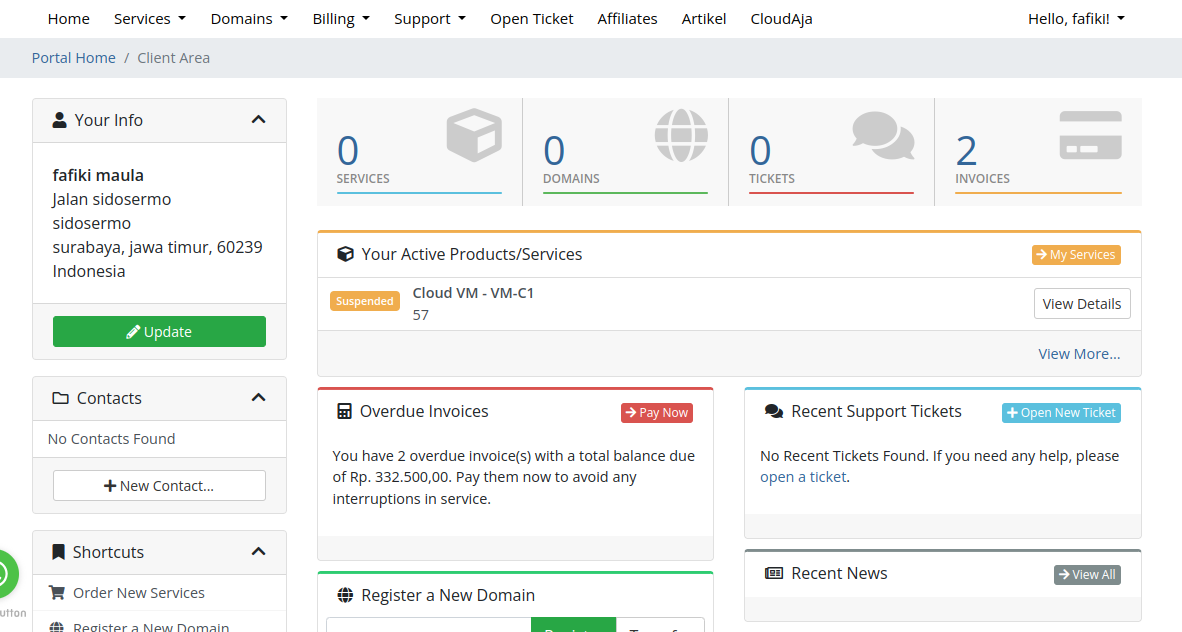1182x632 pixels.
Task: Click the Cloud VM - VM-C1 service name
Action: point(473,293)
